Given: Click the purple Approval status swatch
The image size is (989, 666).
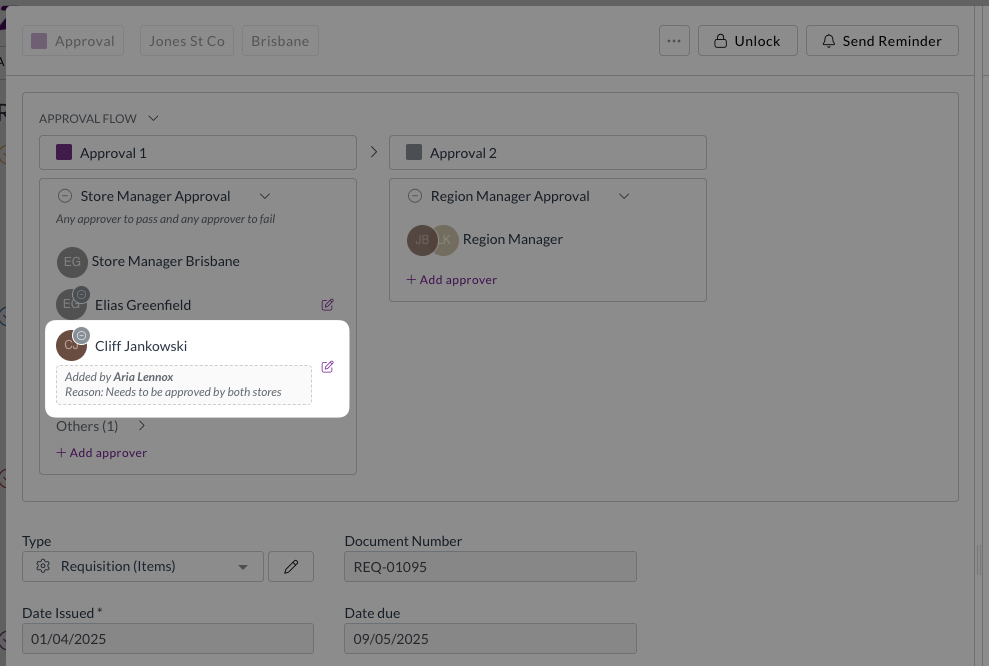Looking at the screenshot, I should point(39,41).
